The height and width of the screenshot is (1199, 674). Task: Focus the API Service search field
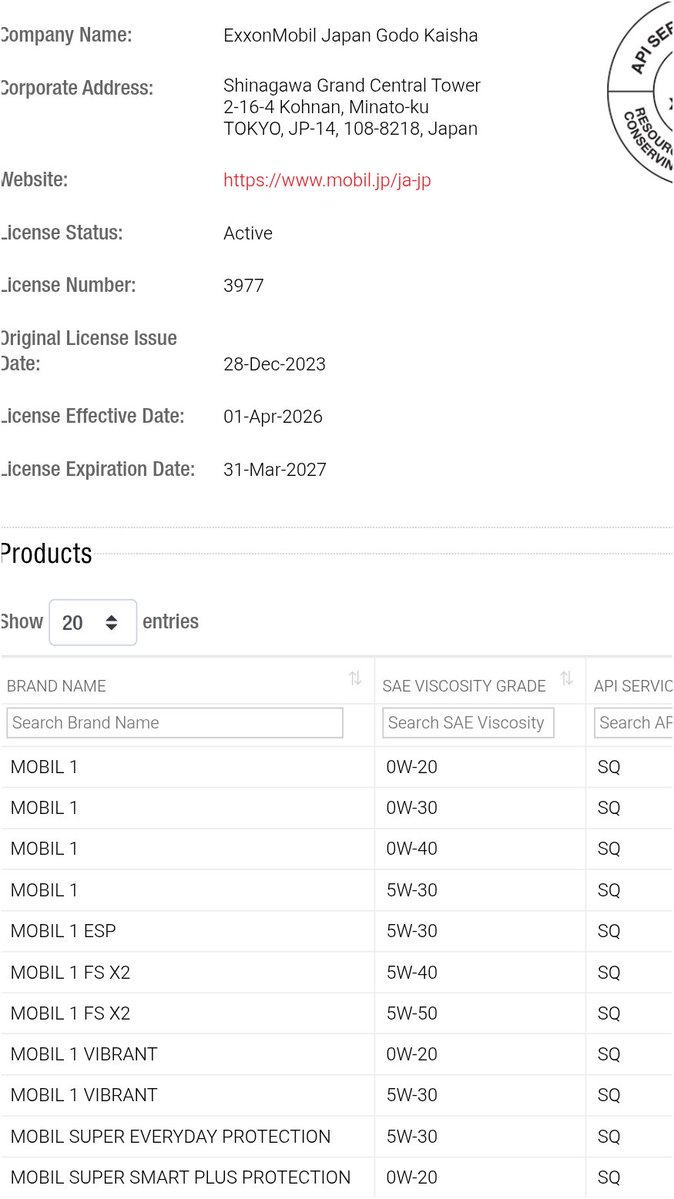[x=633, y=723]
